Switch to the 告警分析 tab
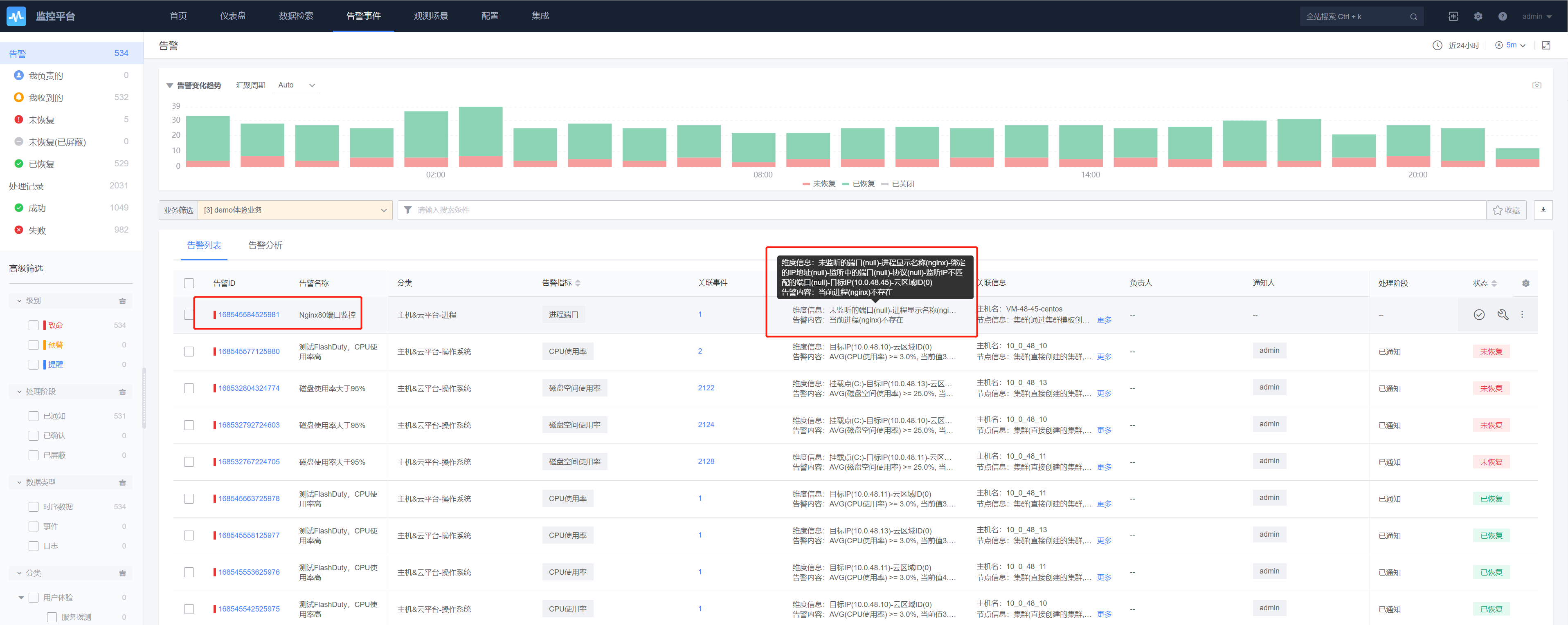The image size is (1568, 625). (265, 245)
